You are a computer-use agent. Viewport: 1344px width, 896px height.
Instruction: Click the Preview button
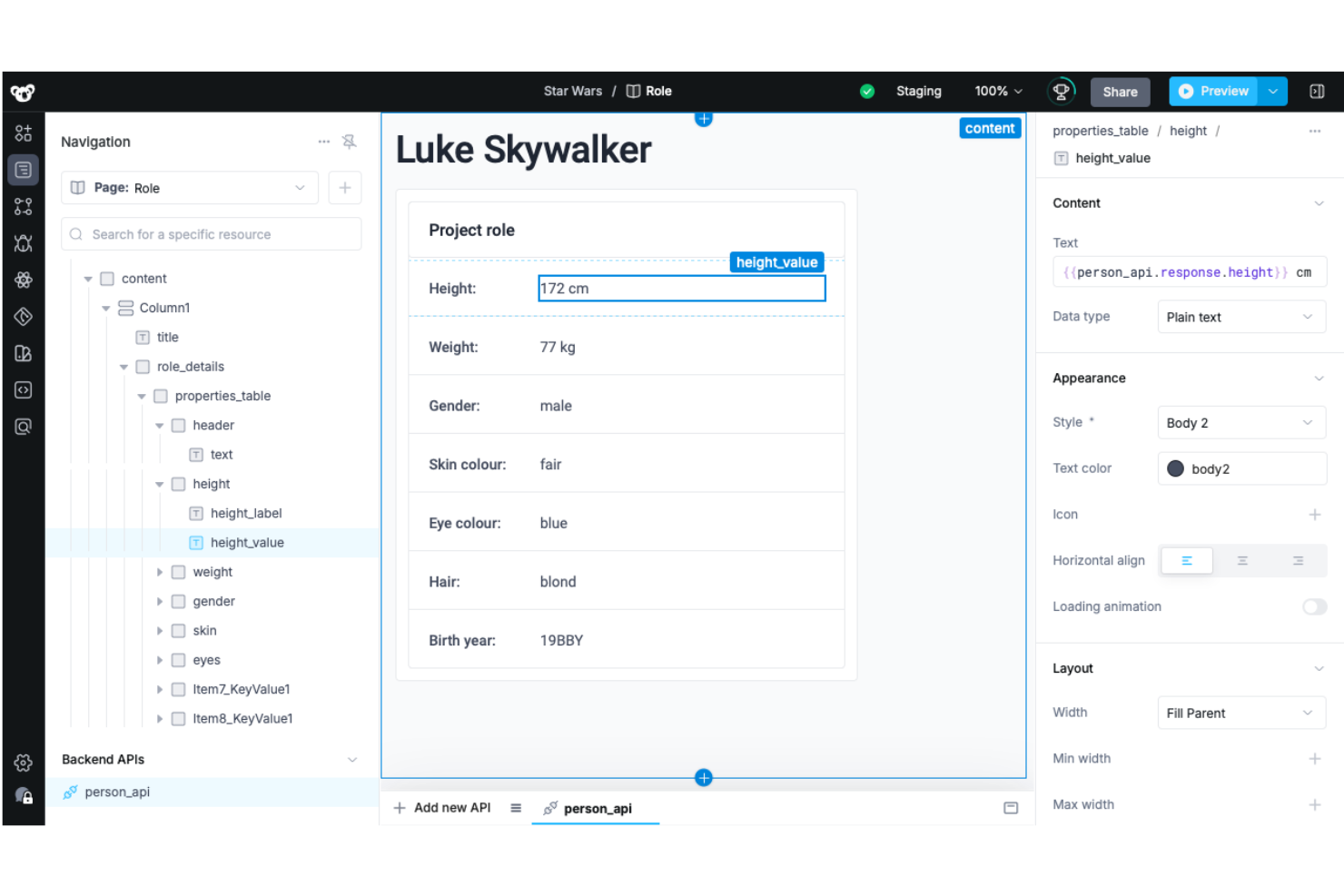(x=1214, y=92)
